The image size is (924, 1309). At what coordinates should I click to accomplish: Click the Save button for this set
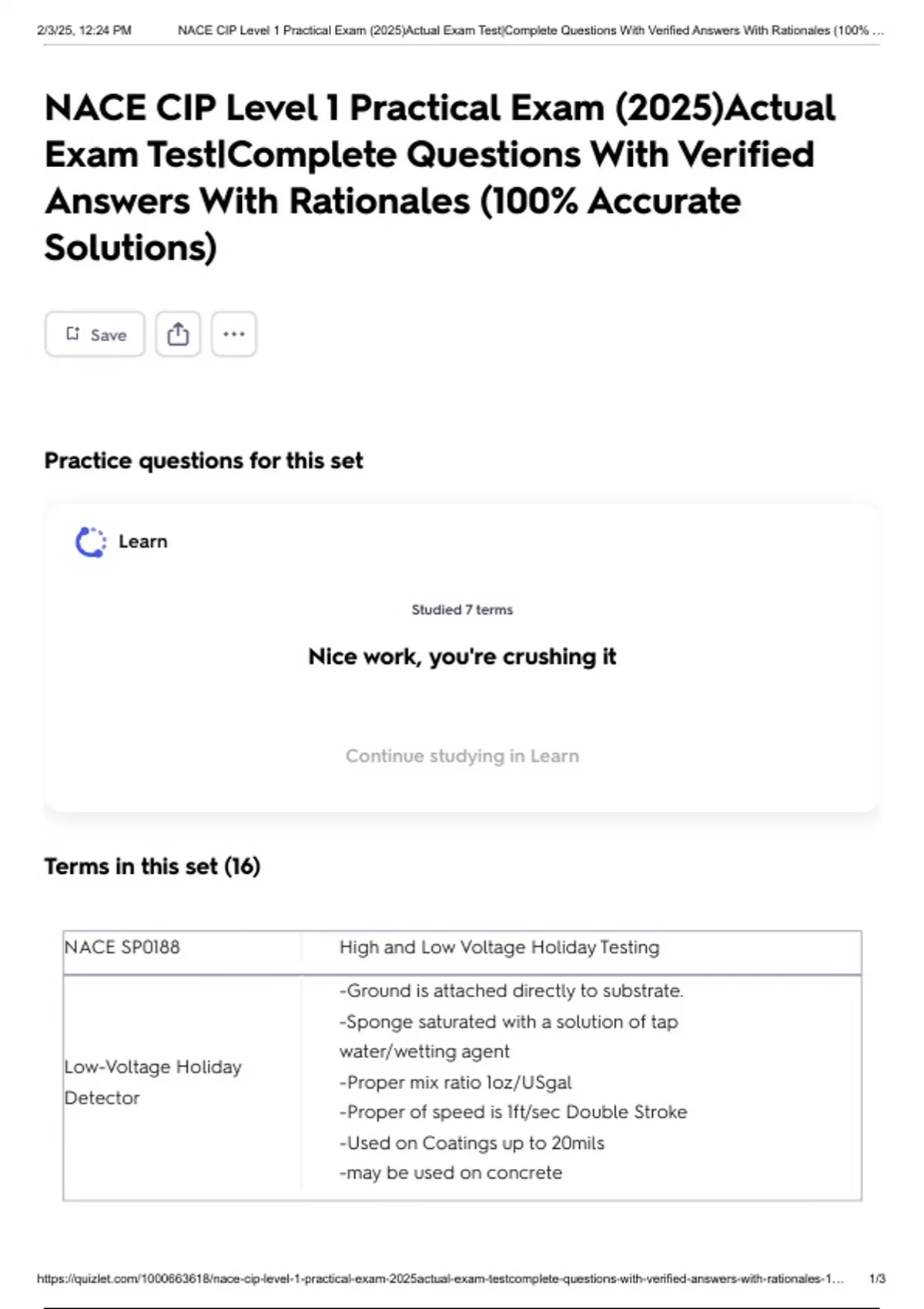point(95,334)
